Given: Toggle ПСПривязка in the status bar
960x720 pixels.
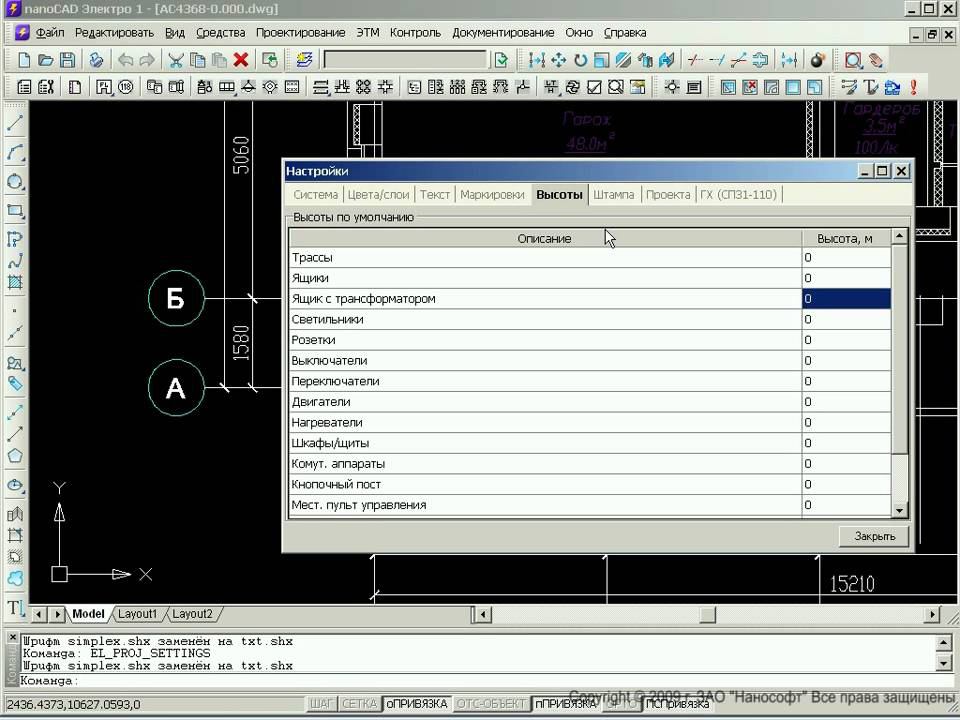Looking at the screenshot, I should coord(677,704).
